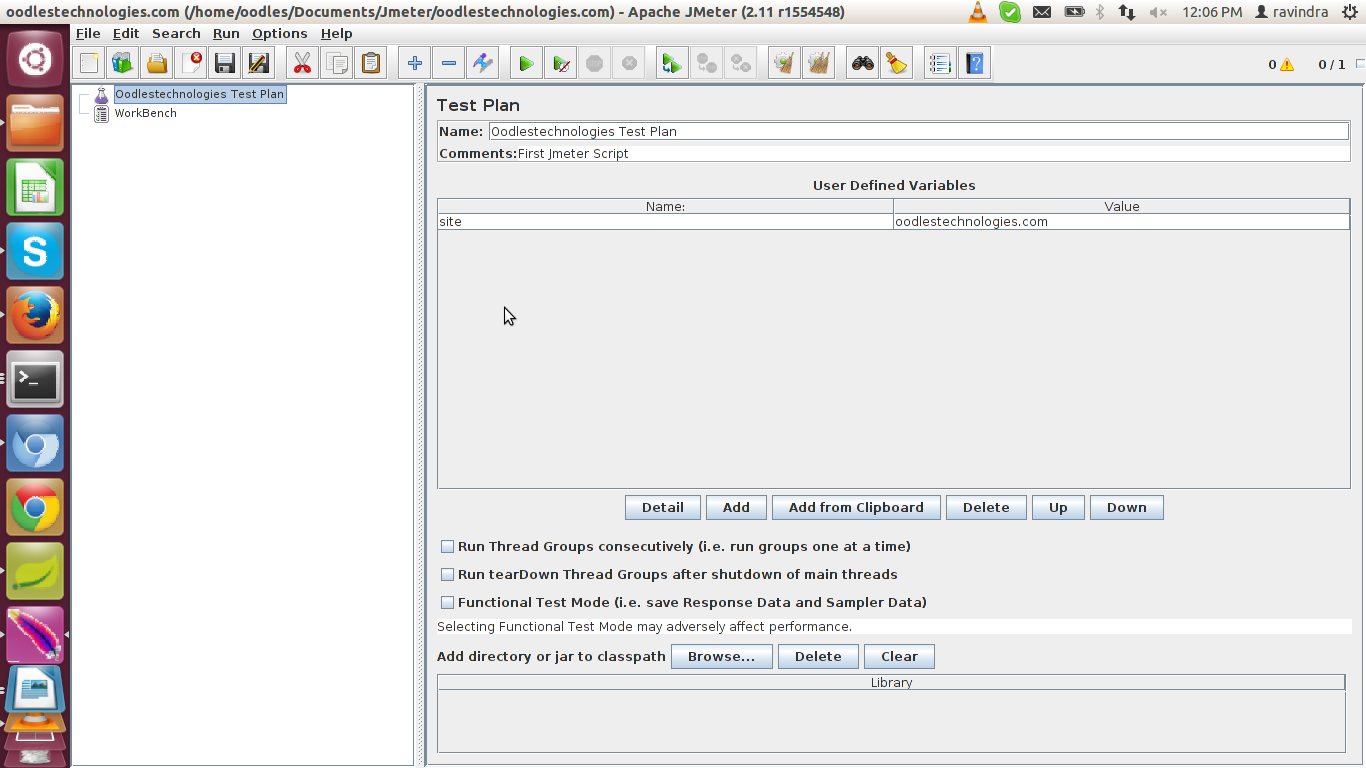1366x768 pixels.
Task: Click the Add variable button
Action: (736, 508)
